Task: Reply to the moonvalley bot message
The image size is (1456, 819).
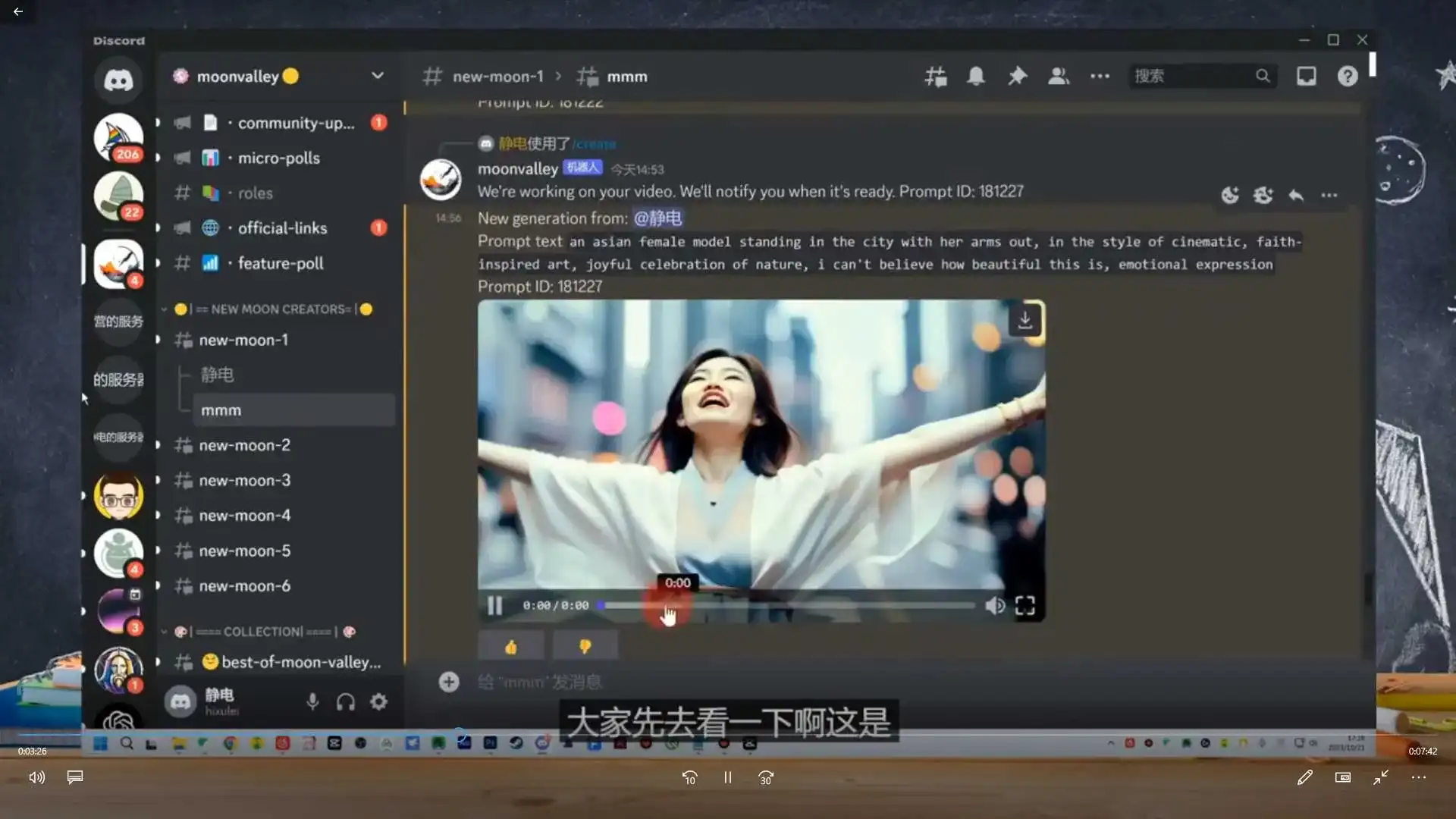Action: click(x=1296, y=195)
